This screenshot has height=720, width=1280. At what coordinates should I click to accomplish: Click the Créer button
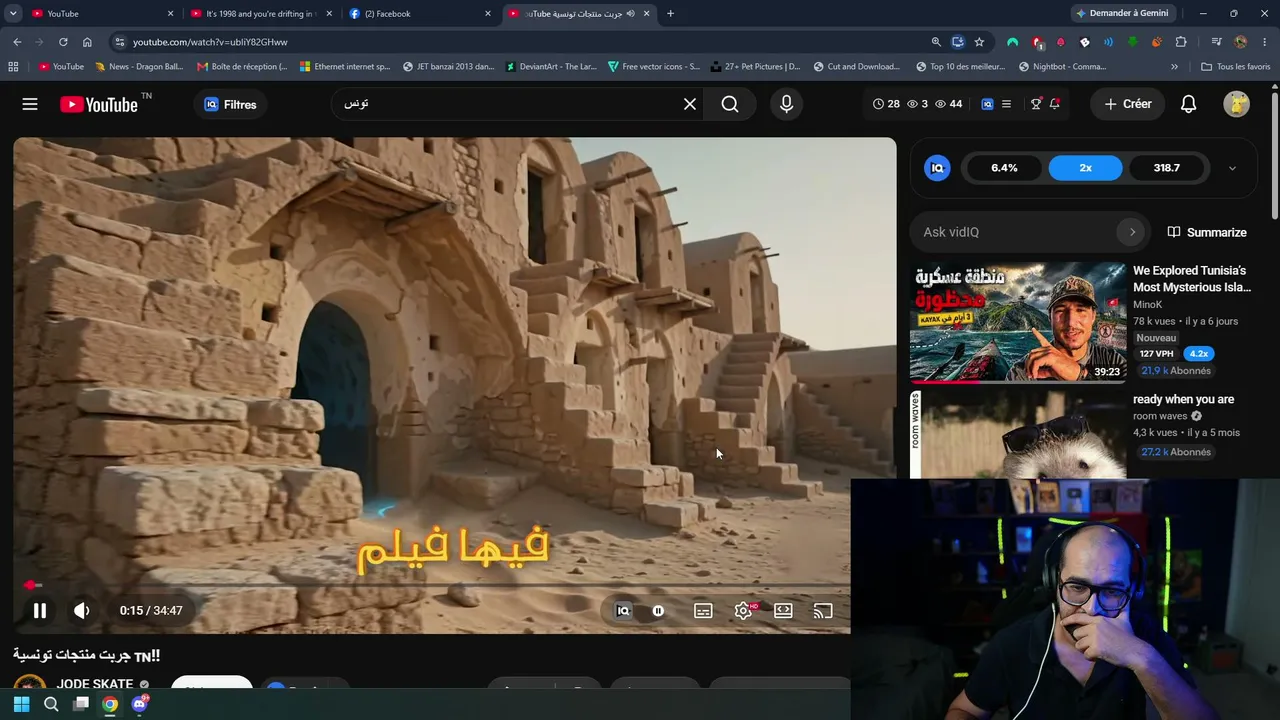click(1128, 104)
